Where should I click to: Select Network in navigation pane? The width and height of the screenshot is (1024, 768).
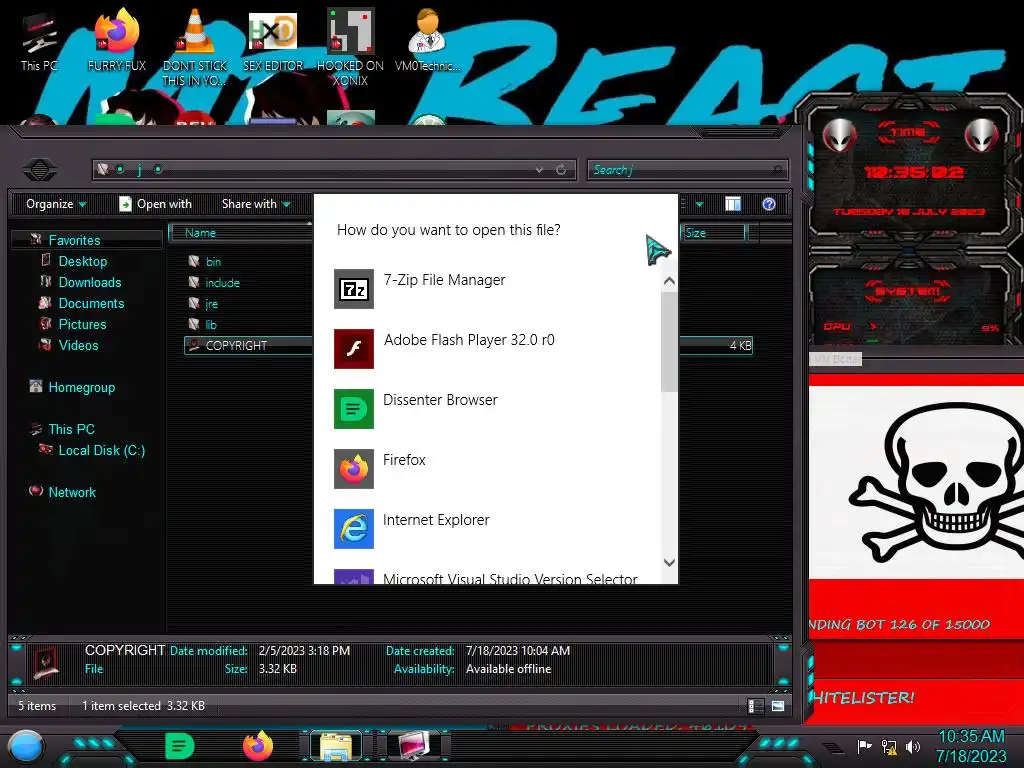pos(72,492)
